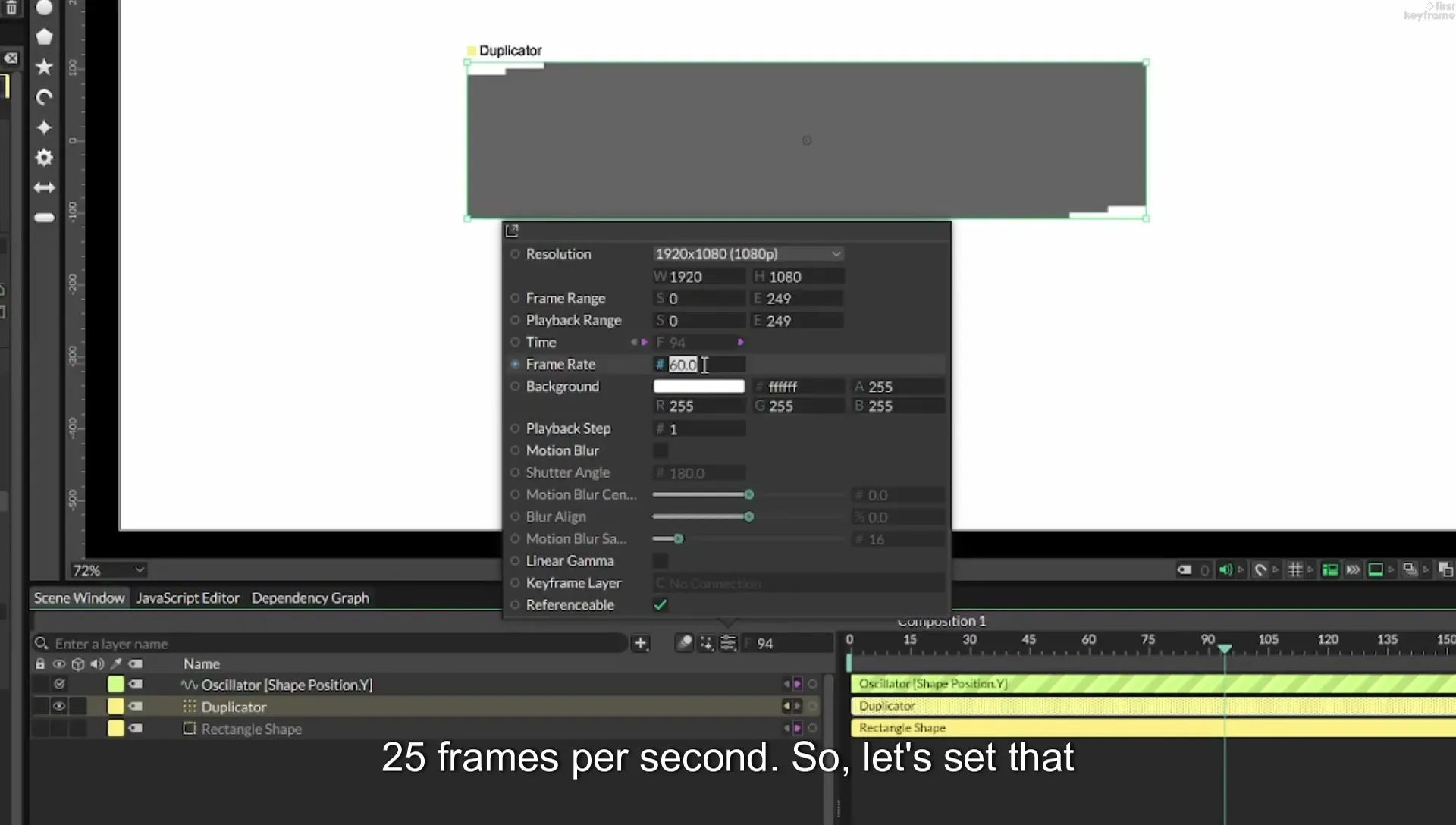This screenshot has height=825, width=1456.
Task: Enable the Linear Gamma checkbox
Action: (x=661, y=560)
